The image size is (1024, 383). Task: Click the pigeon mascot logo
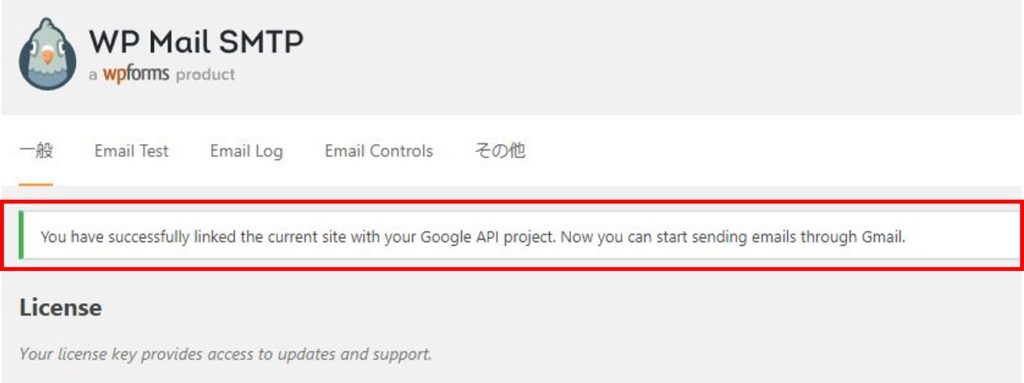[48, 54]
